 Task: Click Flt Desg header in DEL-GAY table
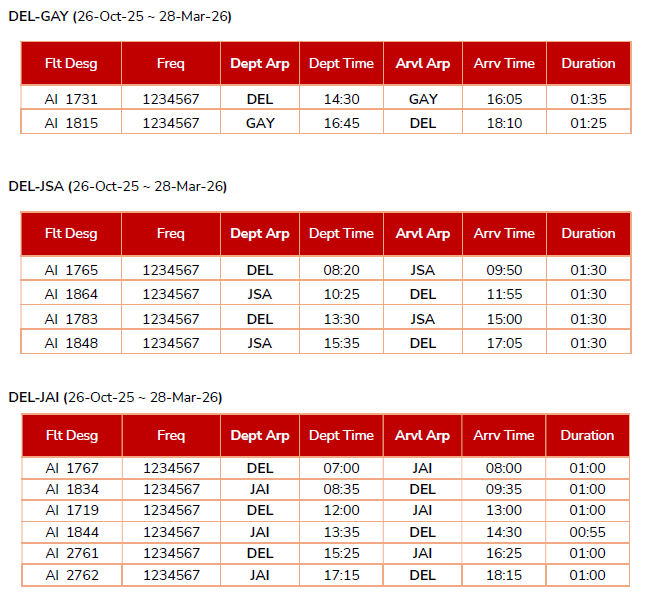(x=71, y=63)
